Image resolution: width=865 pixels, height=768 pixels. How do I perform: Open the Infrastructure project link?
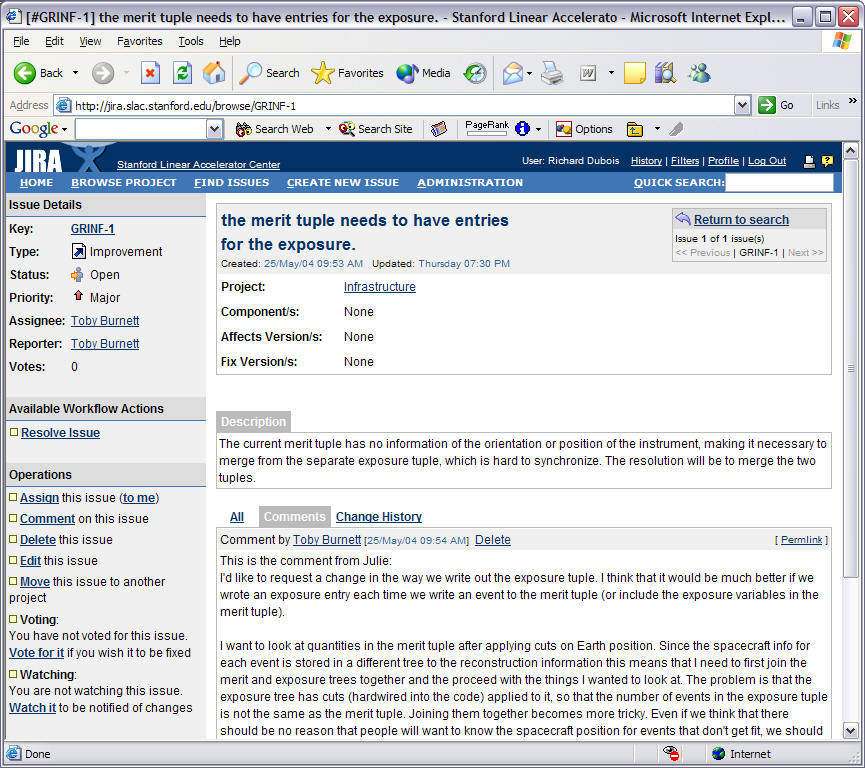[x=380, y=287]
